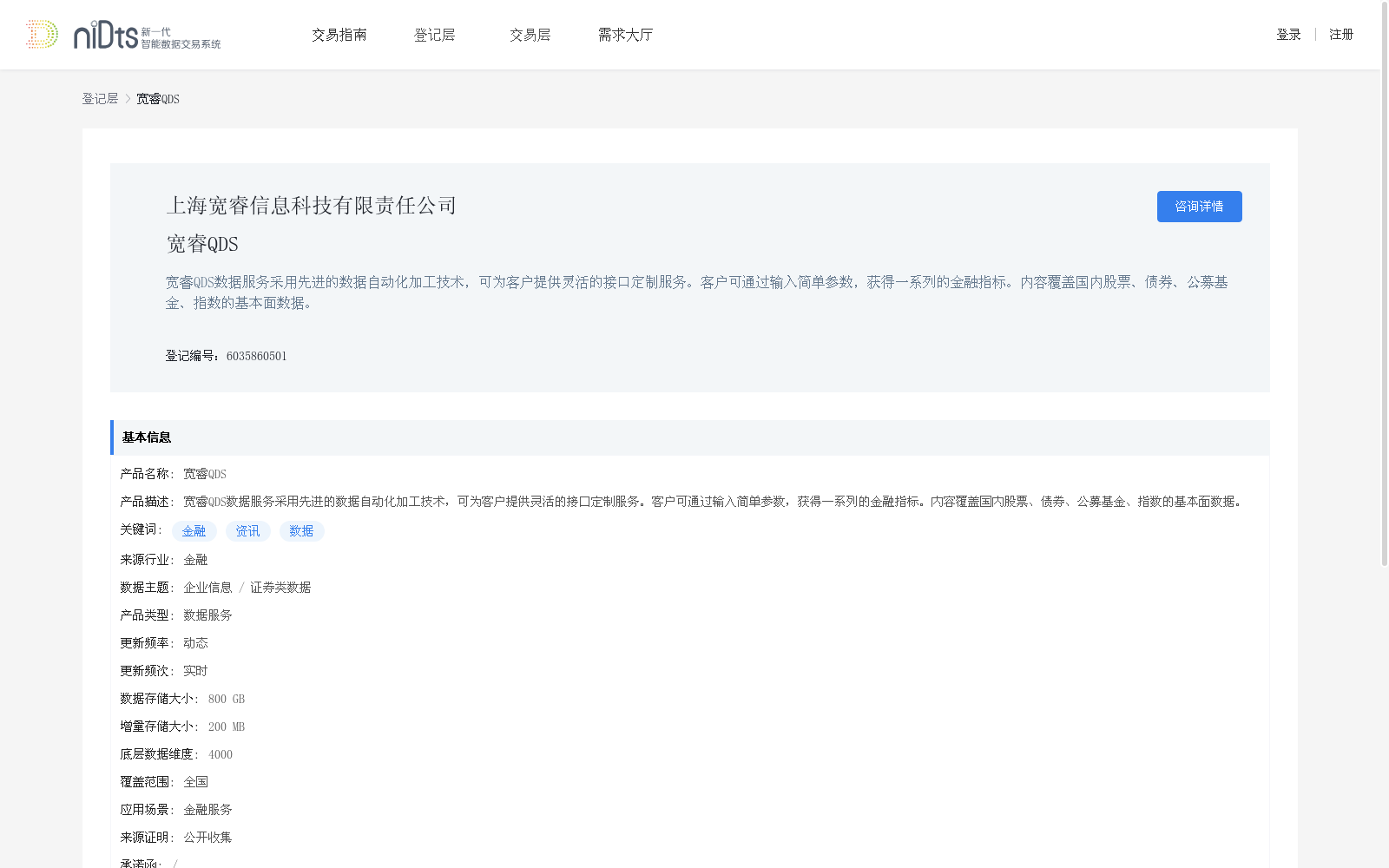Open the 需求大厅 navigation item
The image size is (1389, 868).
point(625,35)
